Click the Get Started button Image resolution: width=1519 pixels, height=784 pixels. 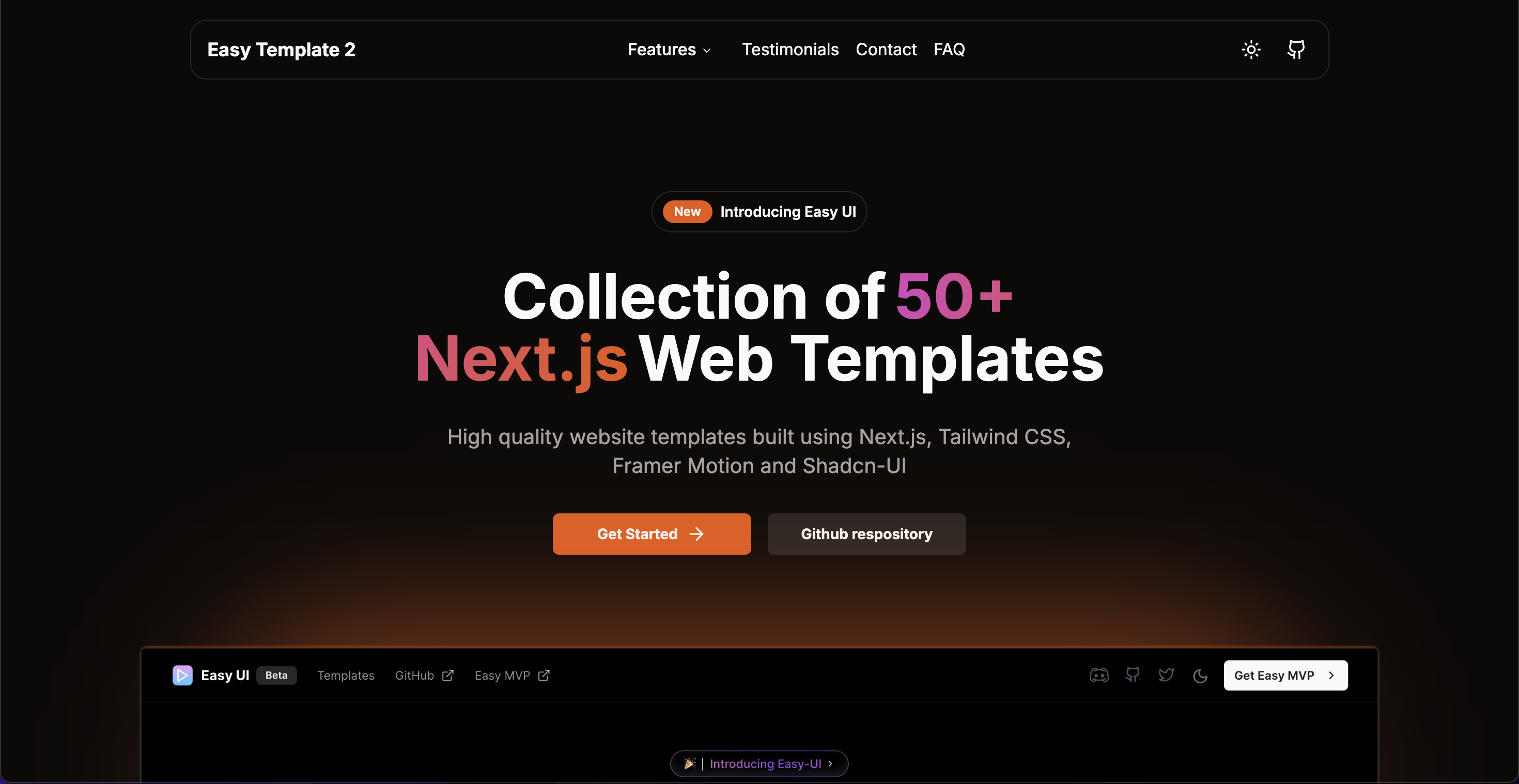click(651, 533)
